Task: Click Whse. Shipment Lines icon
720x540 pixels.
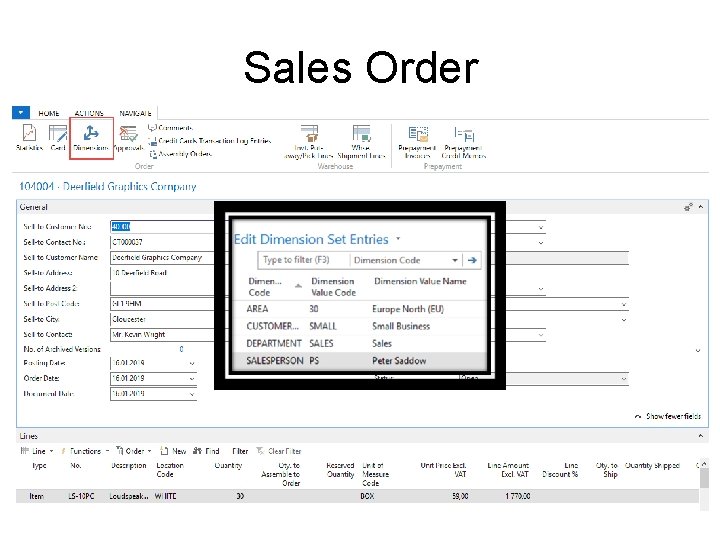Action: [x=361, y=141]
